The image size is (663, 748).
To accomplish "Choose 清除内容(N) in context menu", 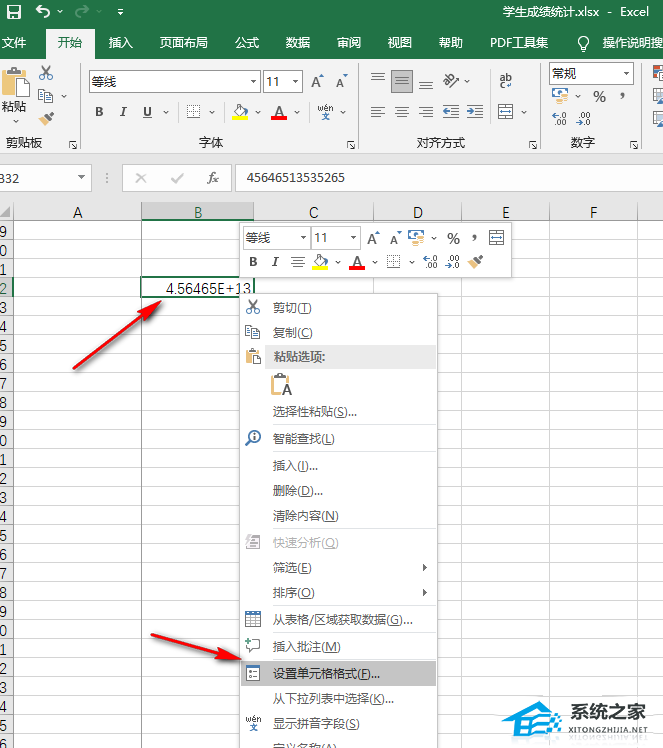I will [x=338, y=516].
